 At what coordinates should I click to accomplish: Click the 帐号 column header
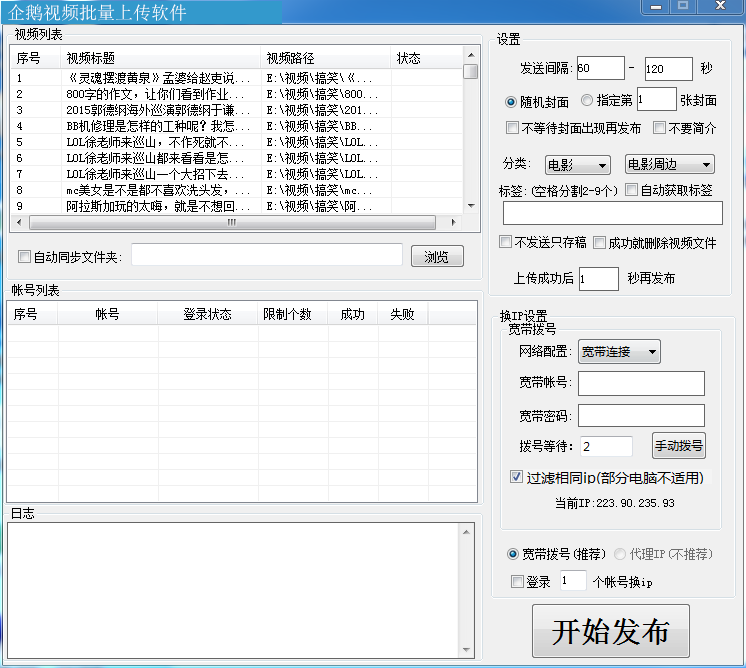(108, 314)
